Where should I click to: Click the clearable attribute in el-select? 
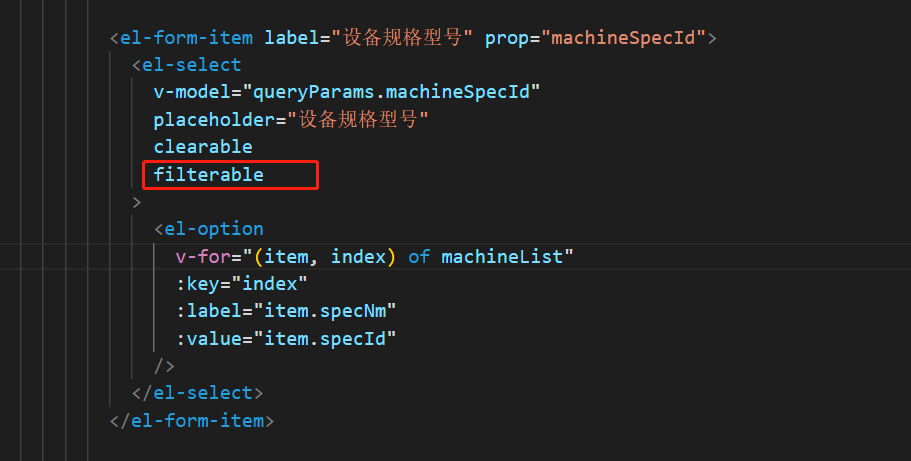[202, 147]
